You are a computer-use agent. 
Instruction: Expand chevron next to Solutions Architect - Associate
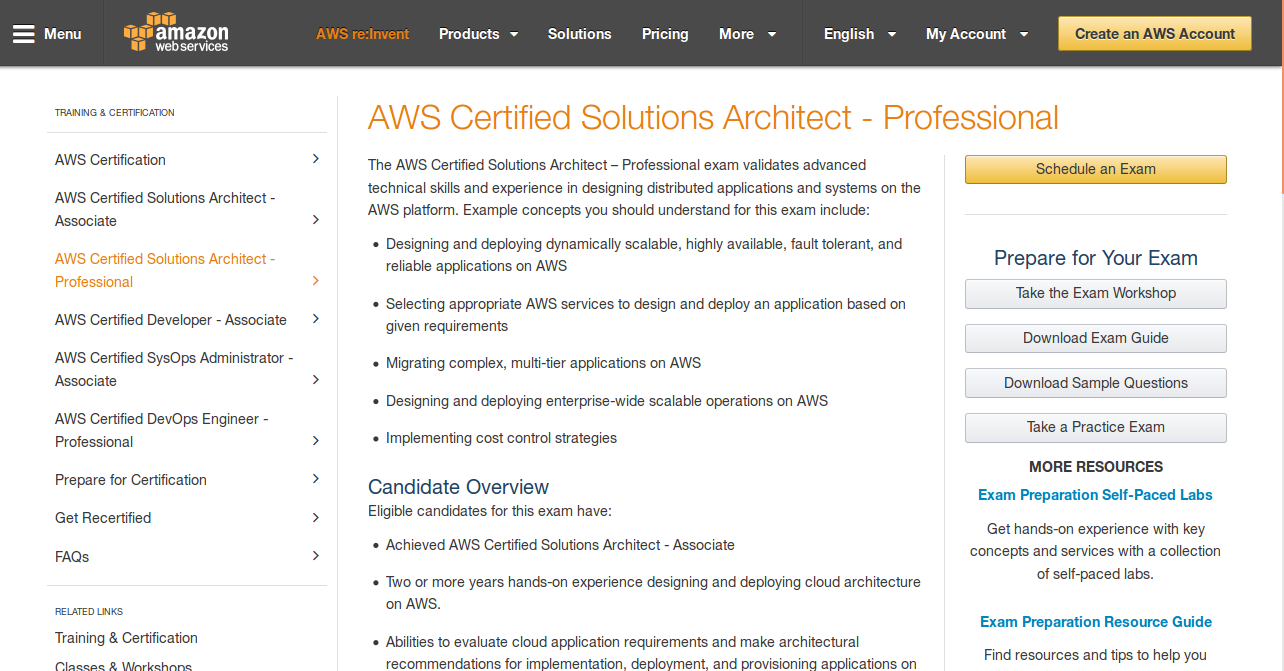pyautogui.click(x=316, y=219)
